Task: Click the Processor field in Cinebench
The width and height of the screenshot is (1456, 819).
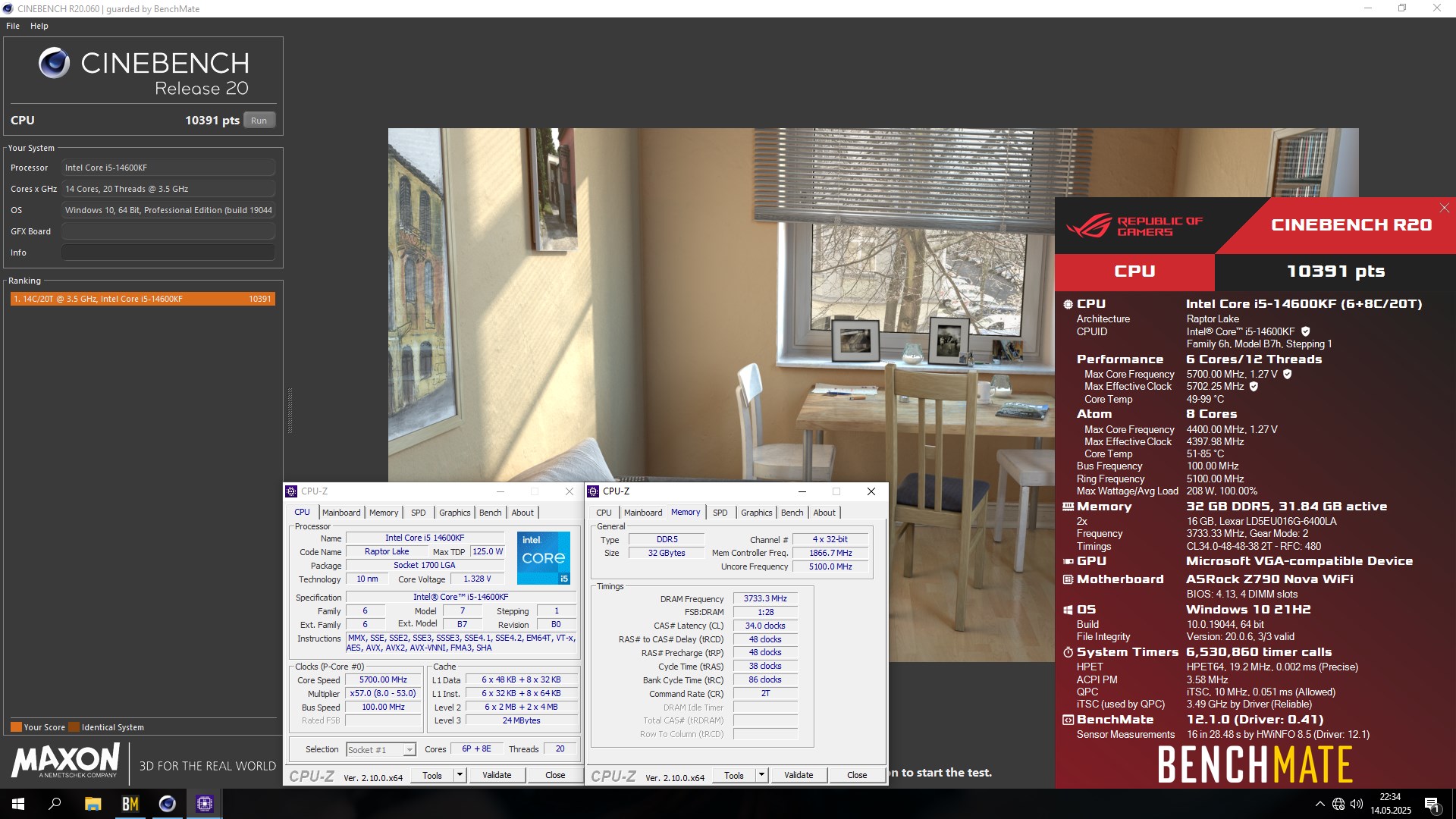Action: click(168, 168)
